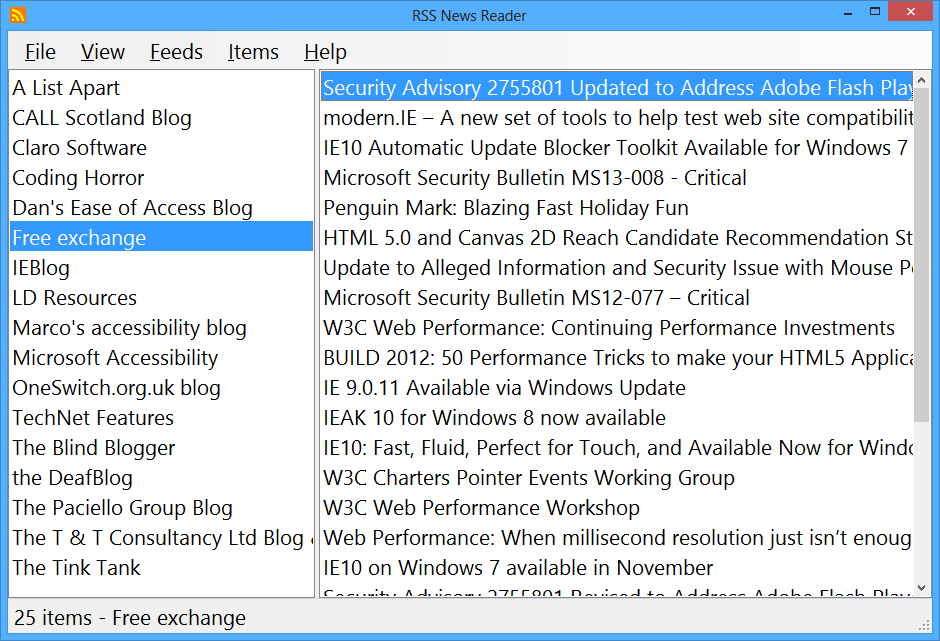Click the resize grip in the status bar corner

924,625
